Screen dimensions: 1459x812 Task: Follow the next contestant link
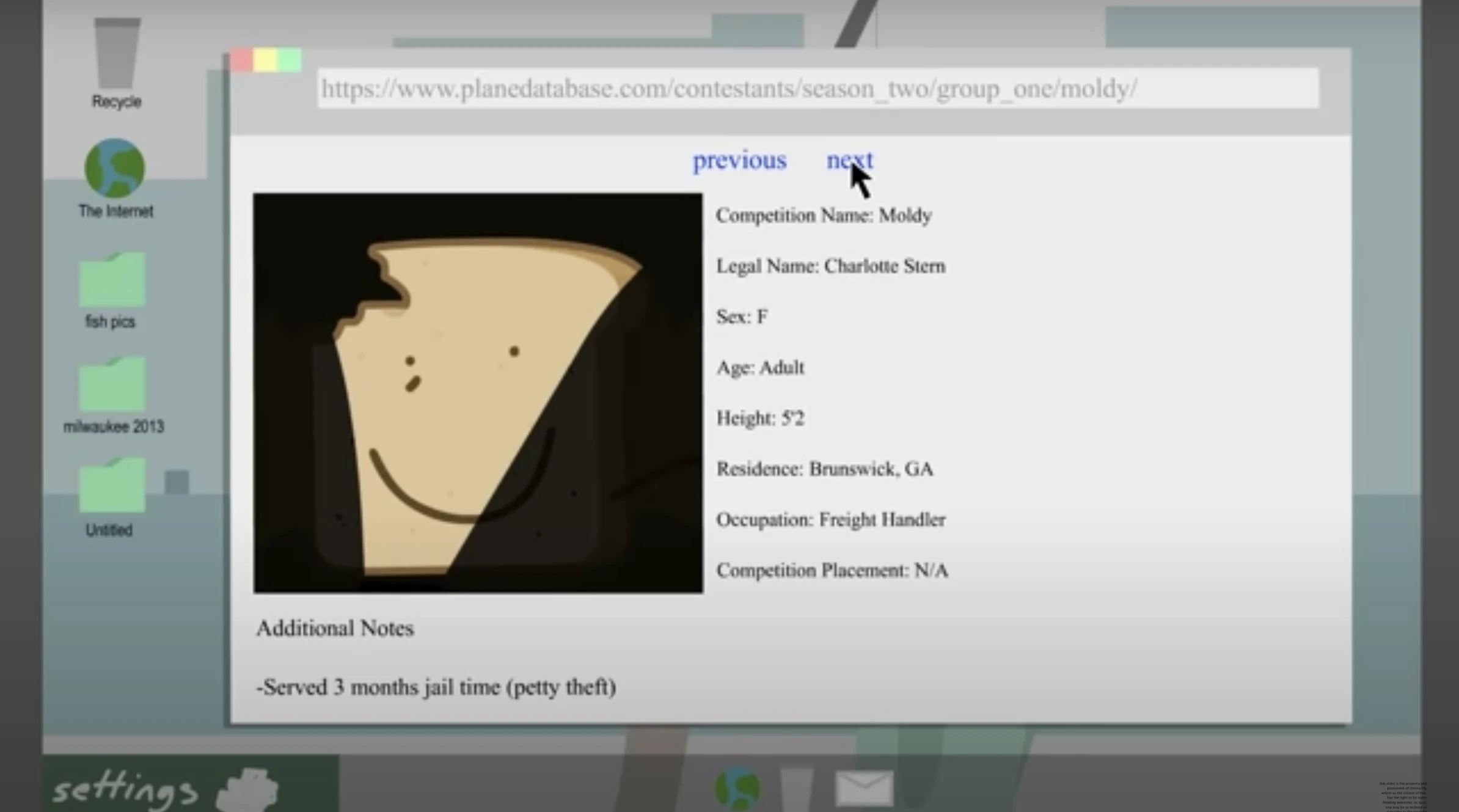click(849, 160)
